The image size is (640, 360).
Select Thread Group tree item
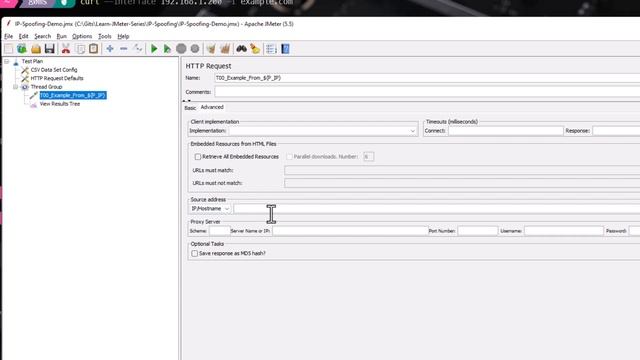coord(47,87)
